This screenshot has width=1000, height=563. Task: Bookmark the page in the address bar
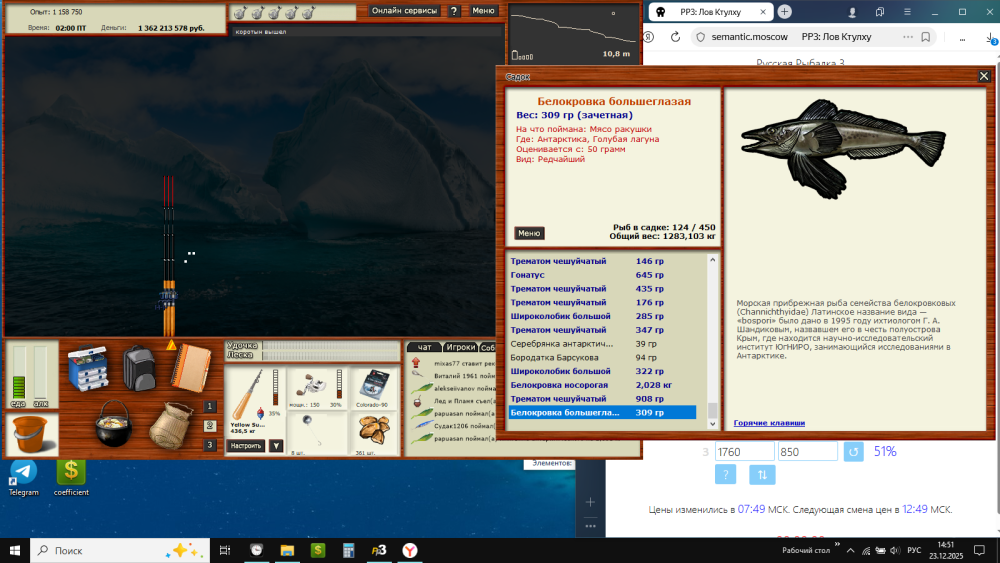pyautogui.click(x=926, y=37)
